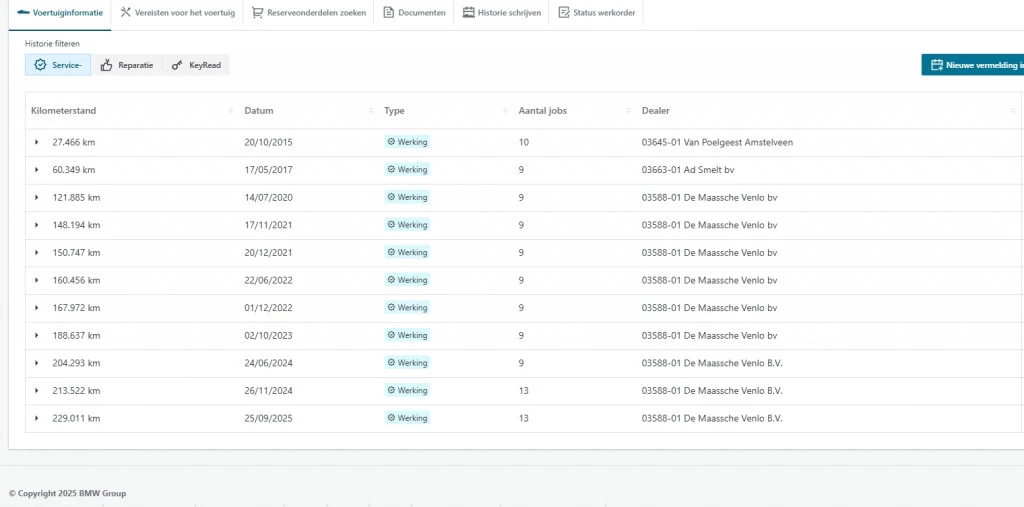Click the Nieuwe vermelding button

(972, 65)
